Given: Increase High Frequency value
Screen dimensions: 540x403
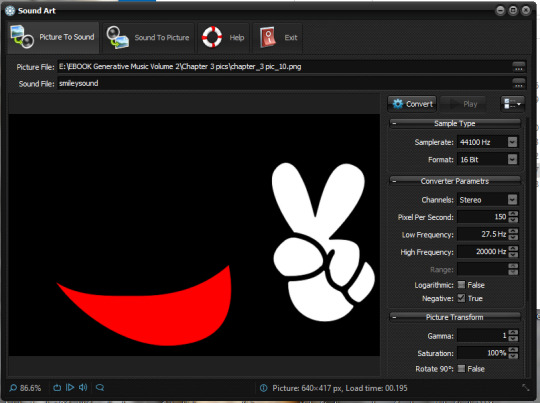Looking at the screenshot, I should click(513, 249).
